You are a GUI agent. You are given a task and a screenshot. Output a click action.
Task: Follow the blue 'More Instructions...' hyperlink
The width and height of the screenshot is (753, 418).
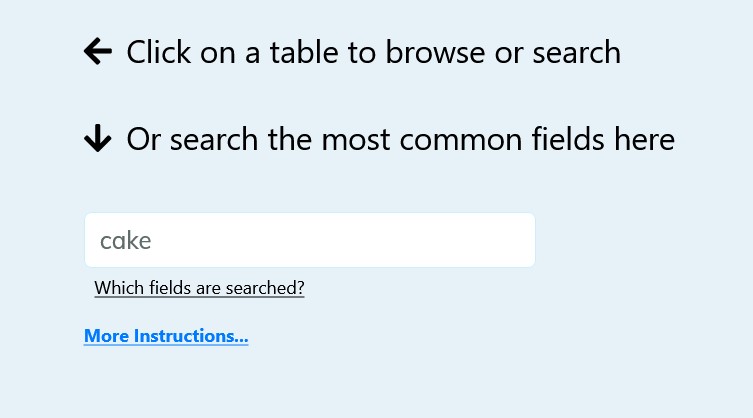166,336
